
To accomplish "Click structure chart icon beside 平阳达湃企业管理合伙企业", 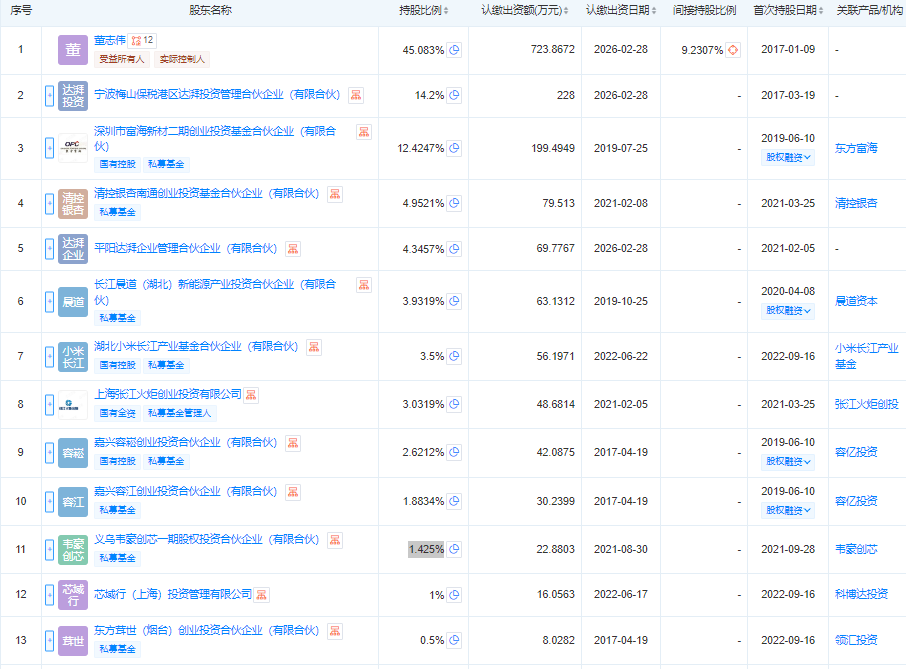I will point(293,248).
